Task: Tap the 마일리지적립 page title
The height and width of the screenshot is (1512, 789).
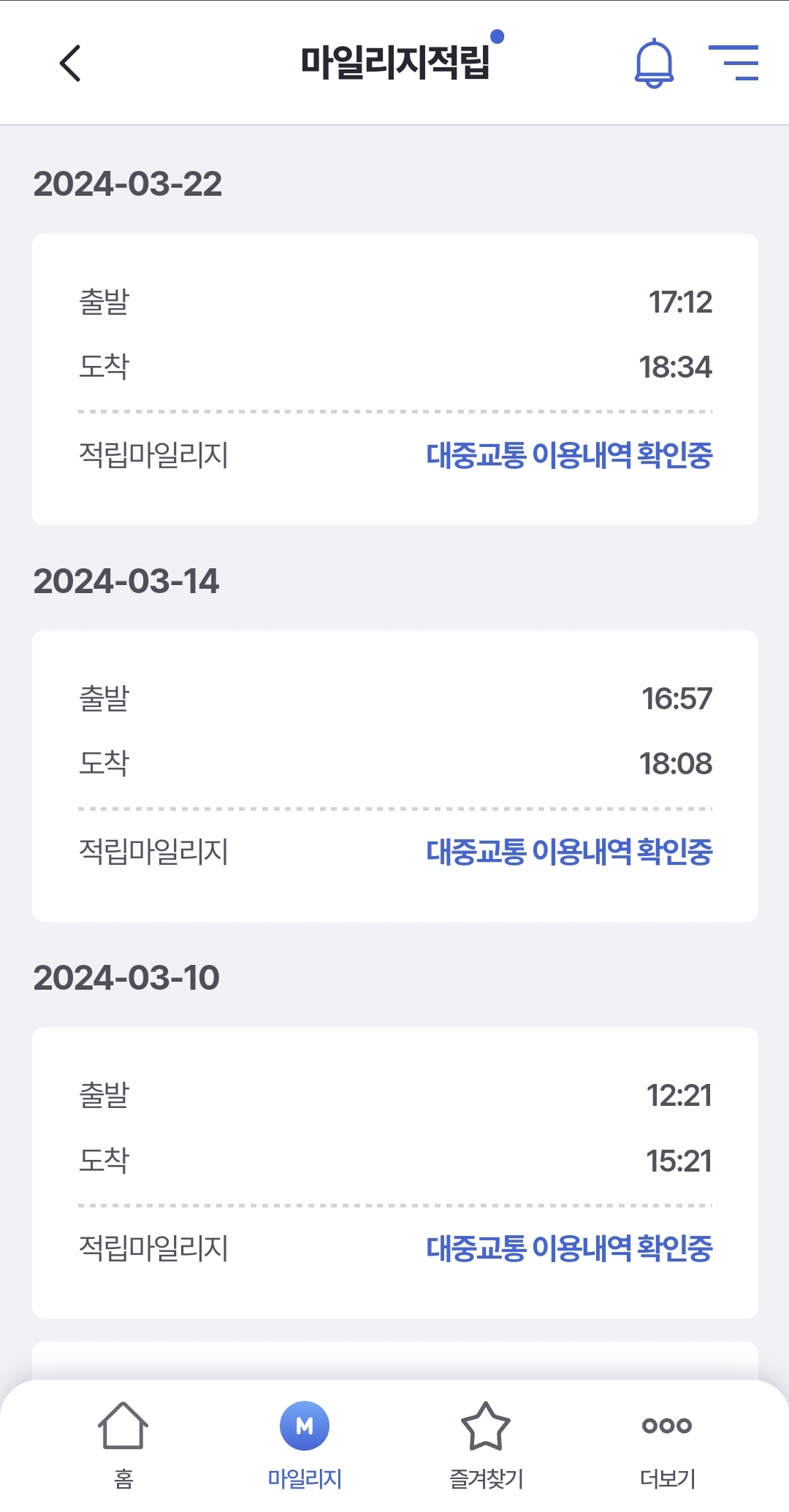Action: [x=394, y=63]
